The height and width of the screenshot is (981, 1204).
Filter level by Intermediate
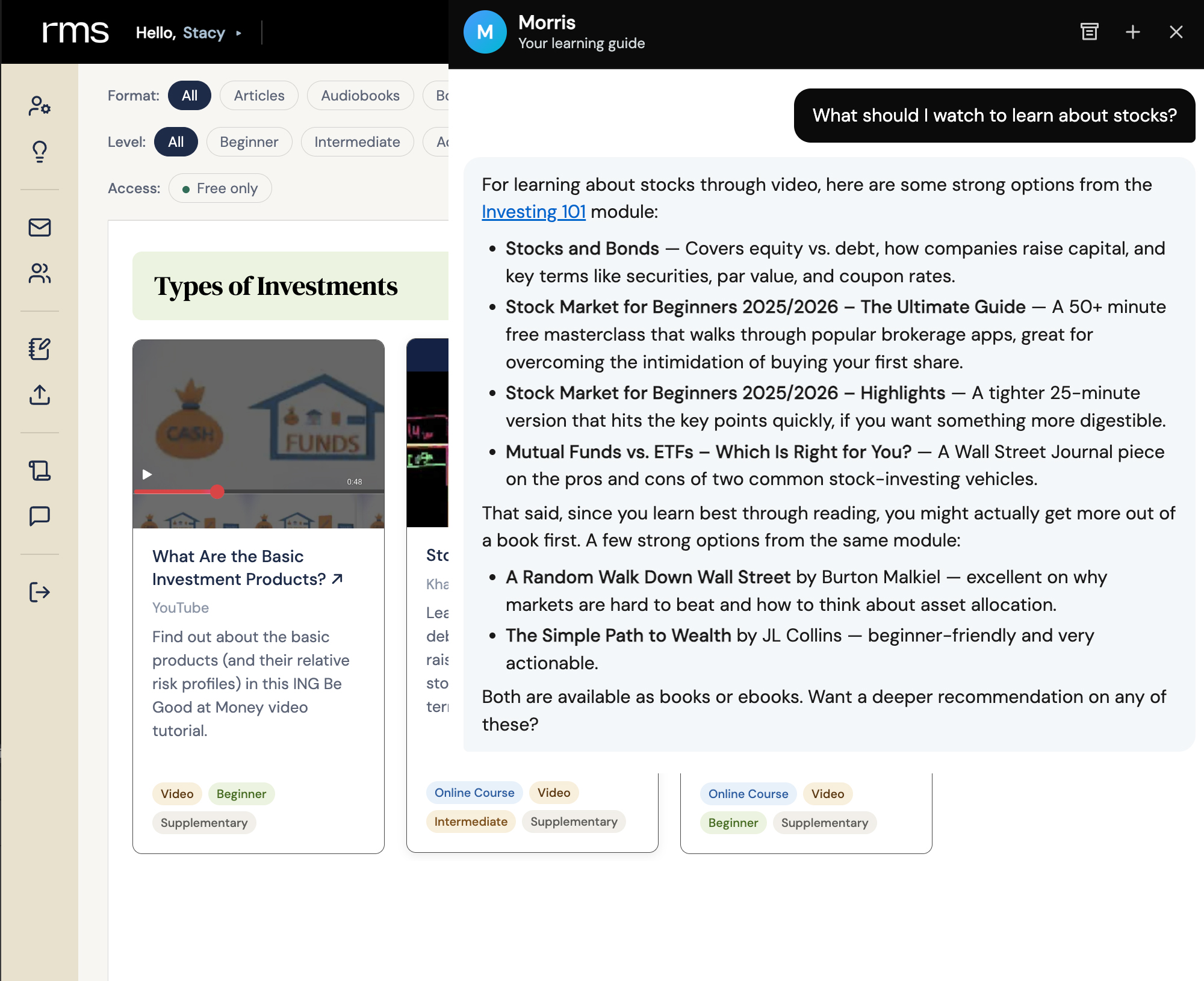point(357,142)
